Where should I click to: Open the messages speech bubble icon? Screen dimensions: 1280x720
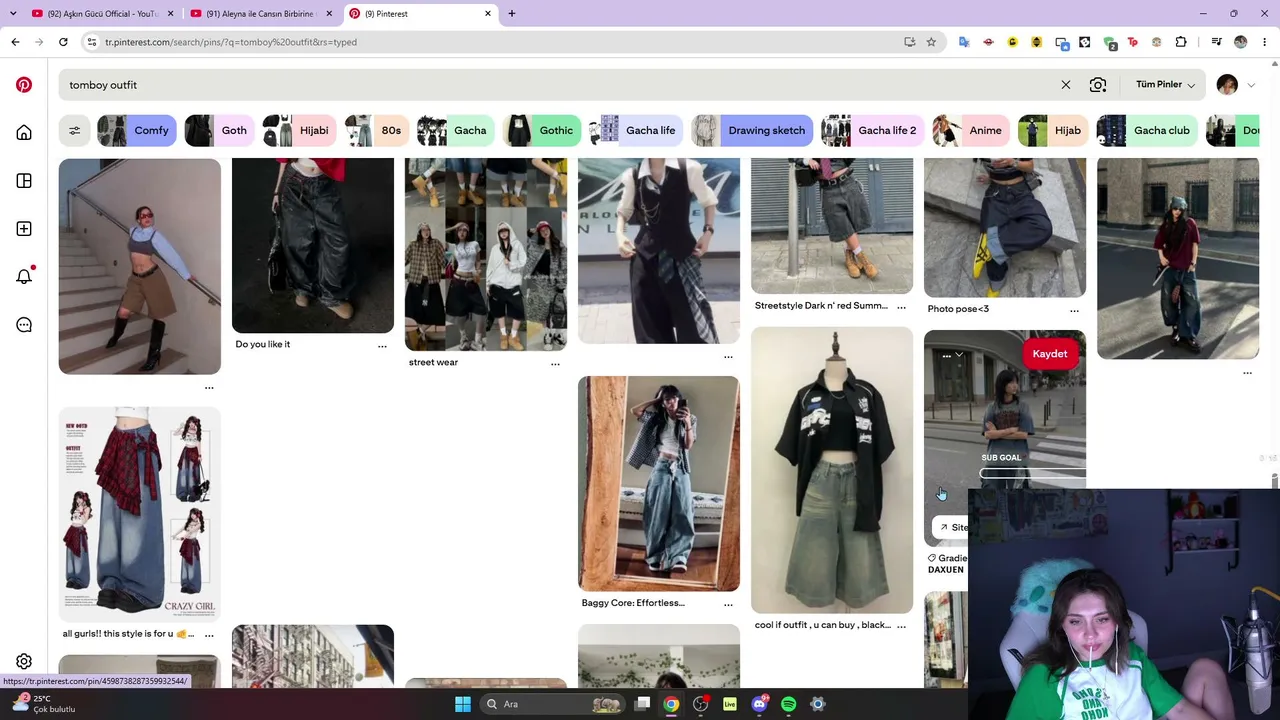24,325
